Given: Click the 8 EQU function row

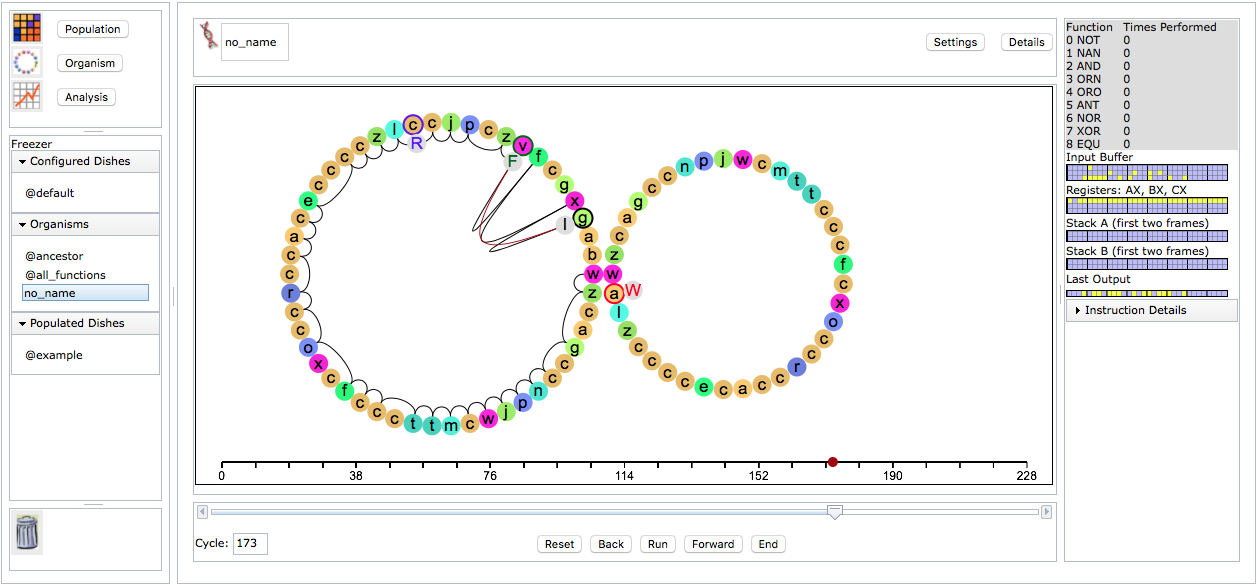Looking at the screenshot, I should [x=1152, y=144].
